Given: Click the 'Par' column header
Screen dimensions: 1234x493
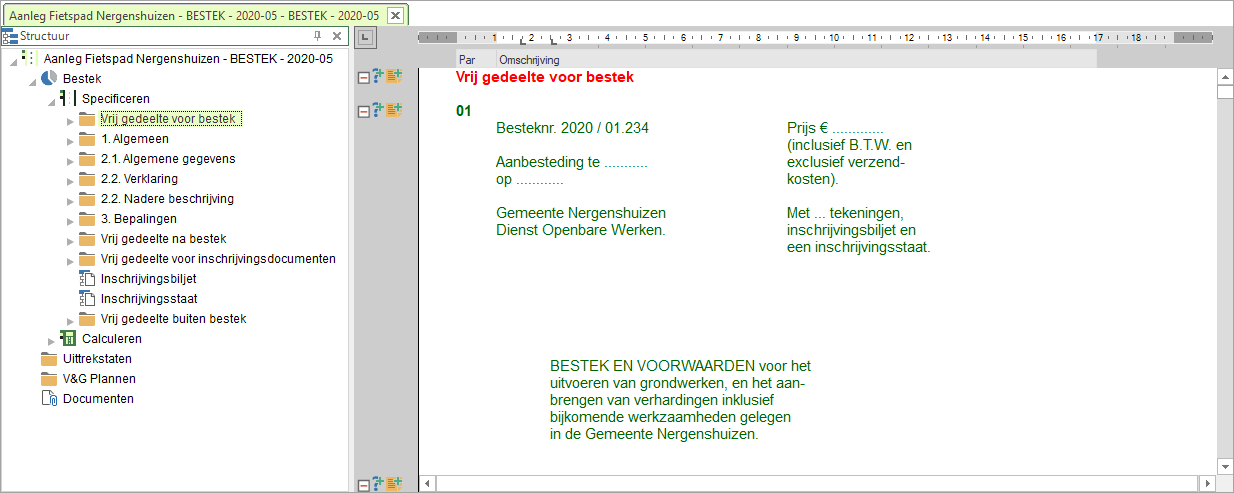Looking at the screenshot, I should pyautogui.click(x=474, y=60).
